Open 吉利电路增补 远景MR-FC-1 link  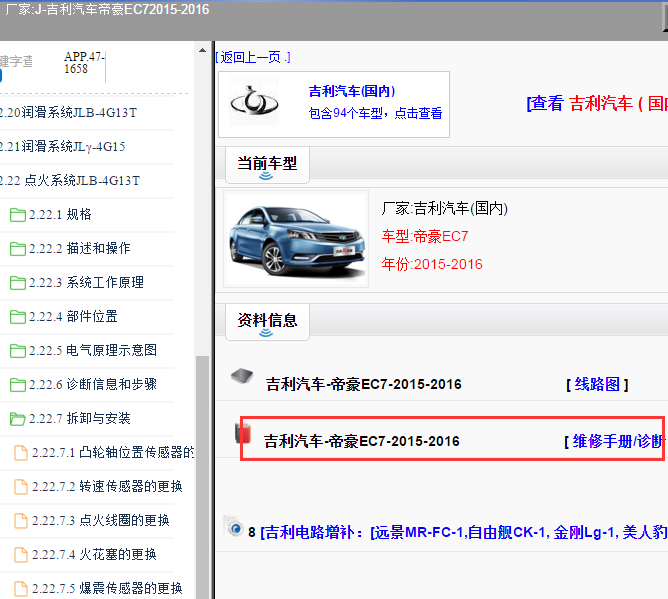click(x=464, y=533)
